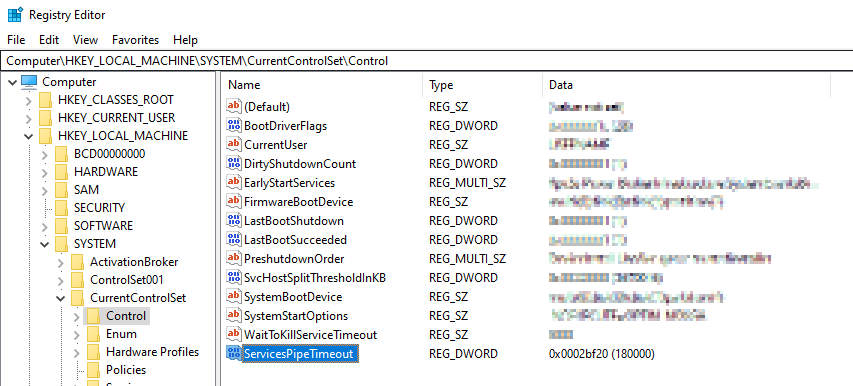Click REG_MULTI_SZ type of EarlyStartServices
Image resolution: width=853 pixels, height=386 pixels.
pos(468,183)
